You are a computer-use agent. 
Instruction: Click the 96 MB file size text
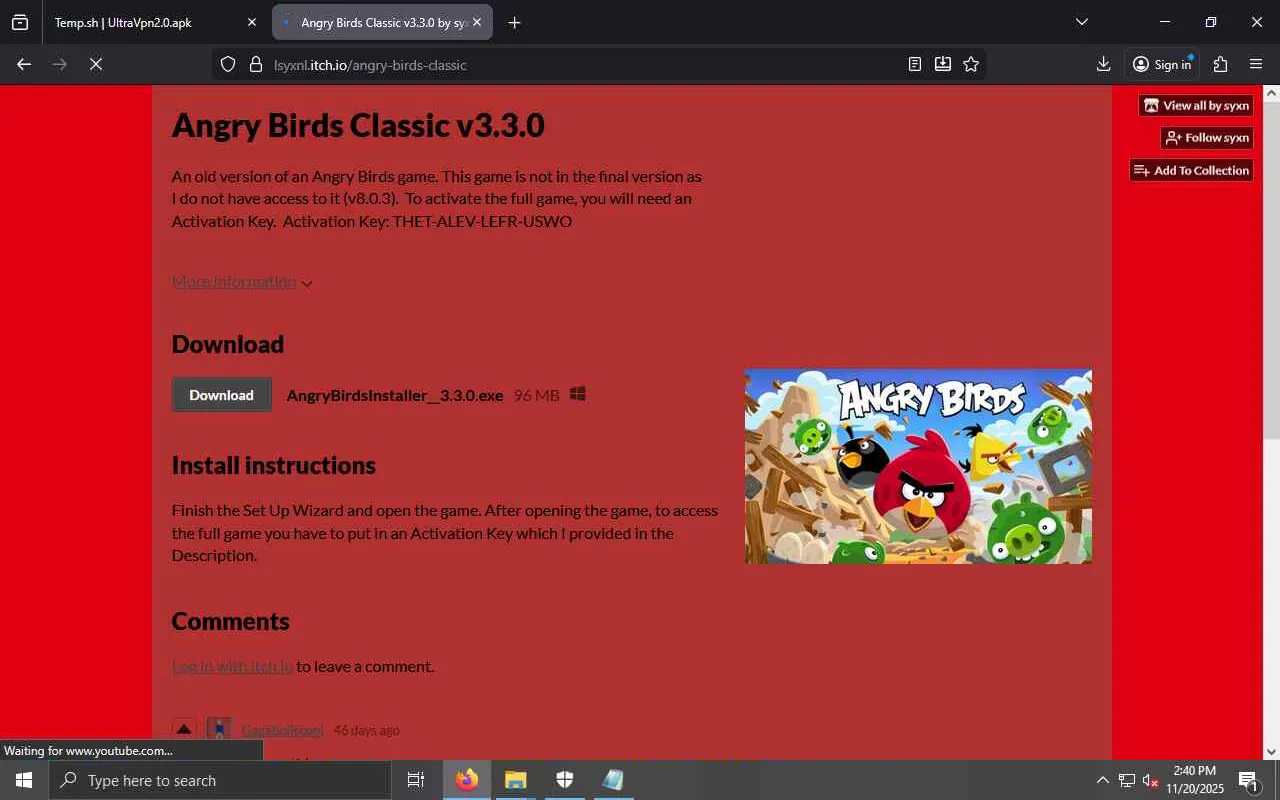pos(537,395)
